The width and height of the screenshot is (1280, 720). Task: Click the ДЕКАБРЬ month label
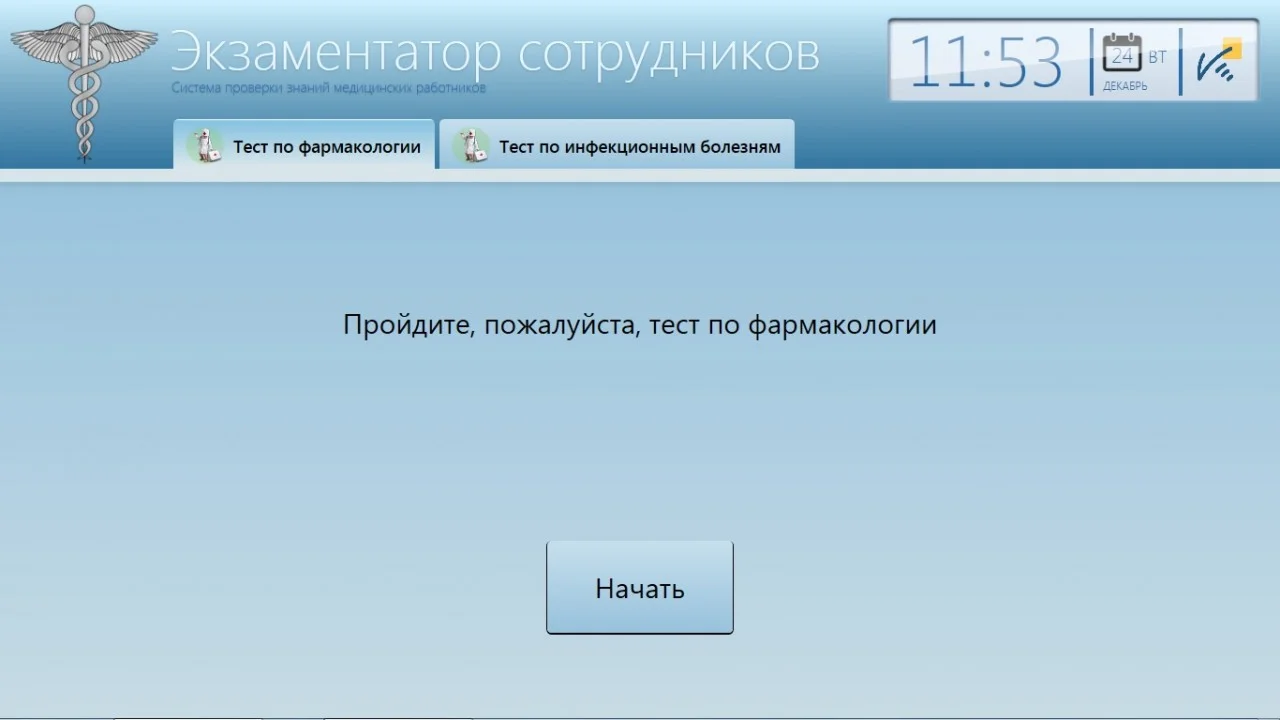coord(1124,86)
